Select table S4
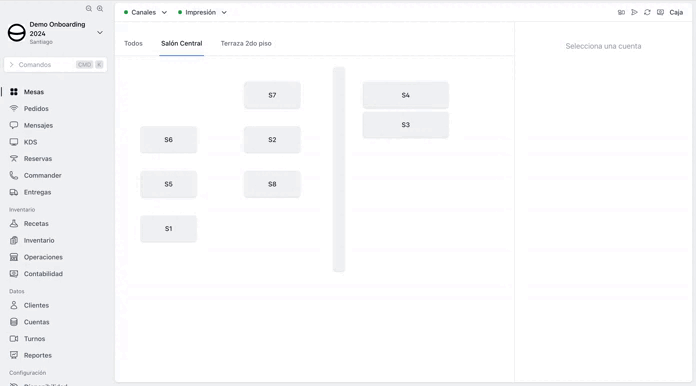Viewport: 696px width, 386px height. click(406, 95)
